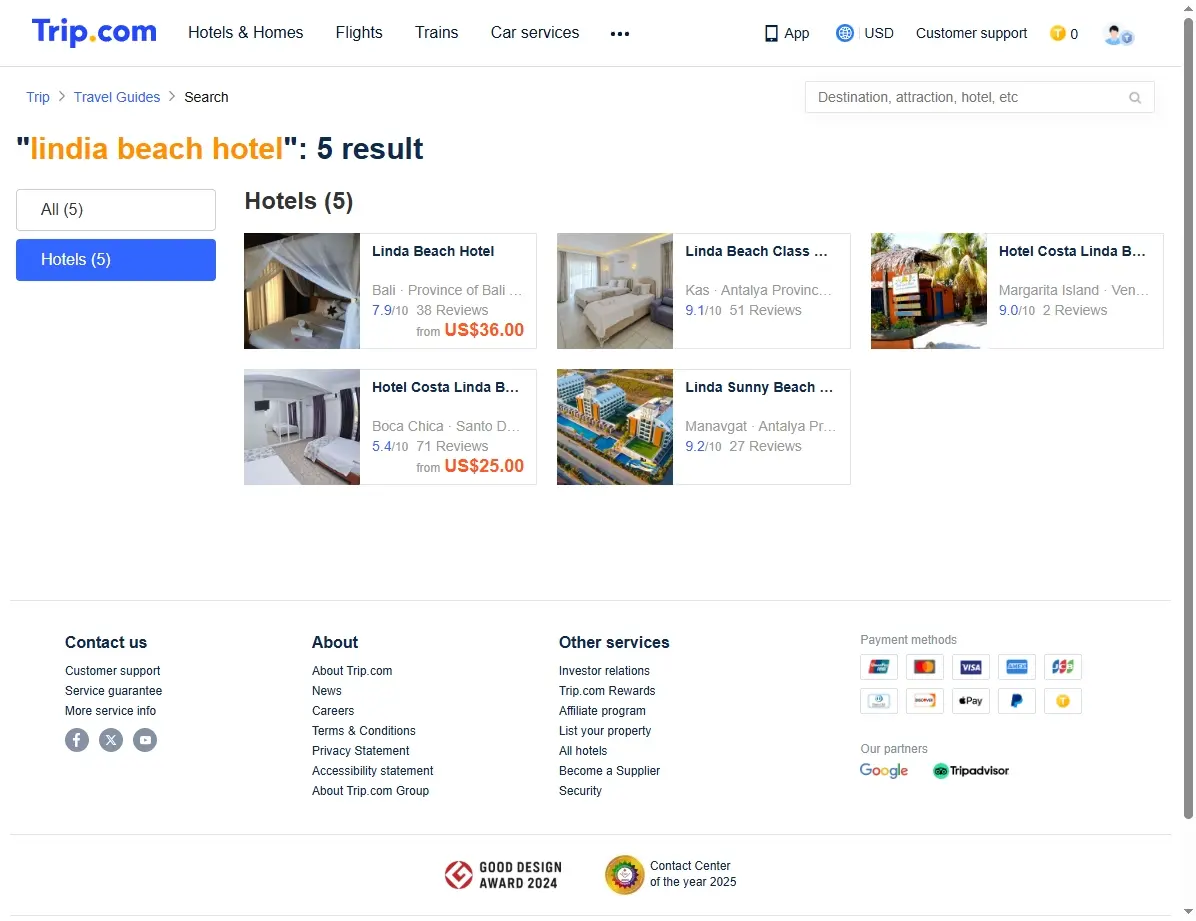Image resolution: width=1196 pixels, height=921 pixels.
Task: Open All hotels footer link
Action: (x=583, y=751)
